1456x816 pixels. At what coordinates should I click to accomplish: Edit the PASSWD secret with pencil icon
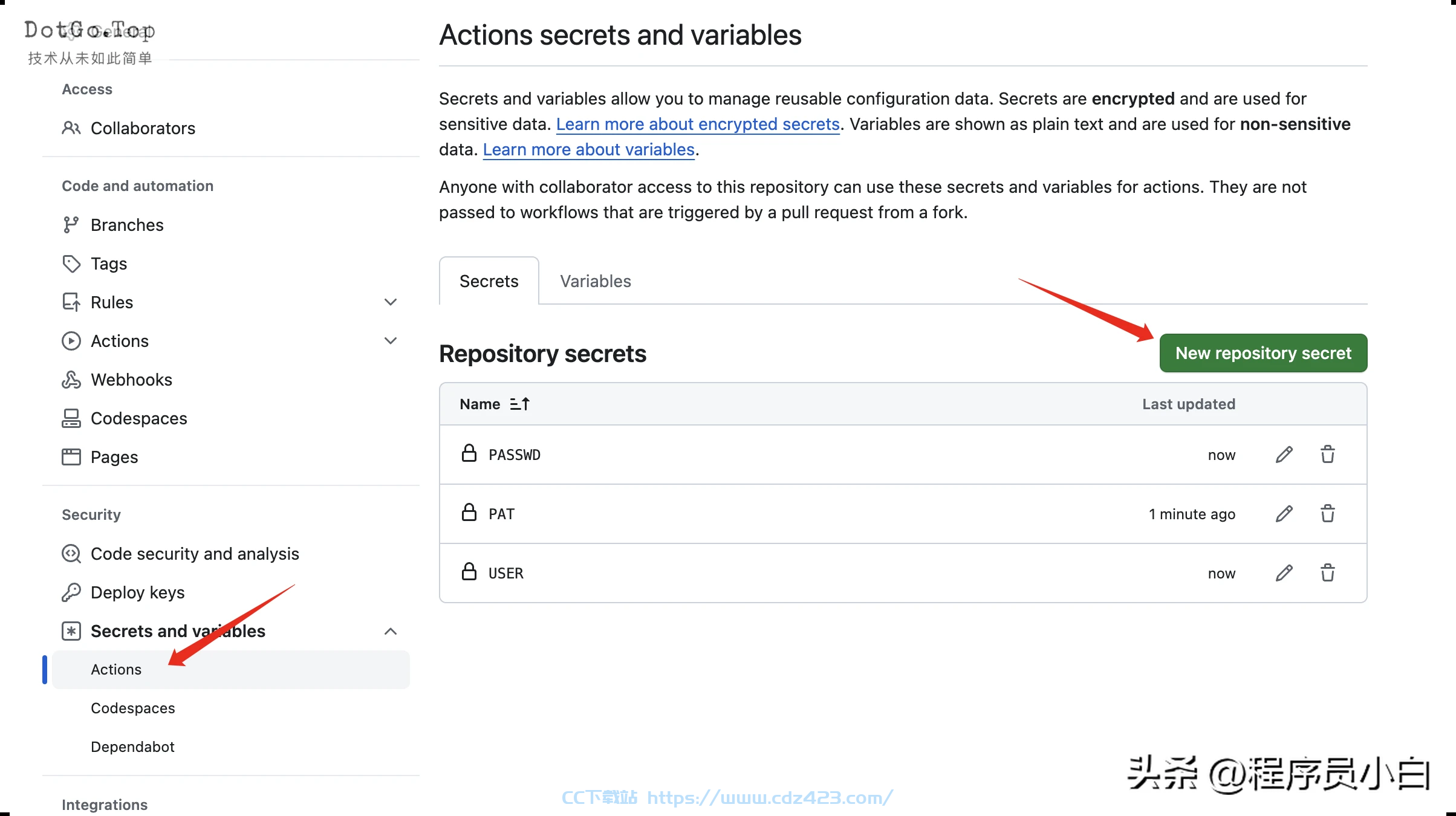[x=1284, y=455]
